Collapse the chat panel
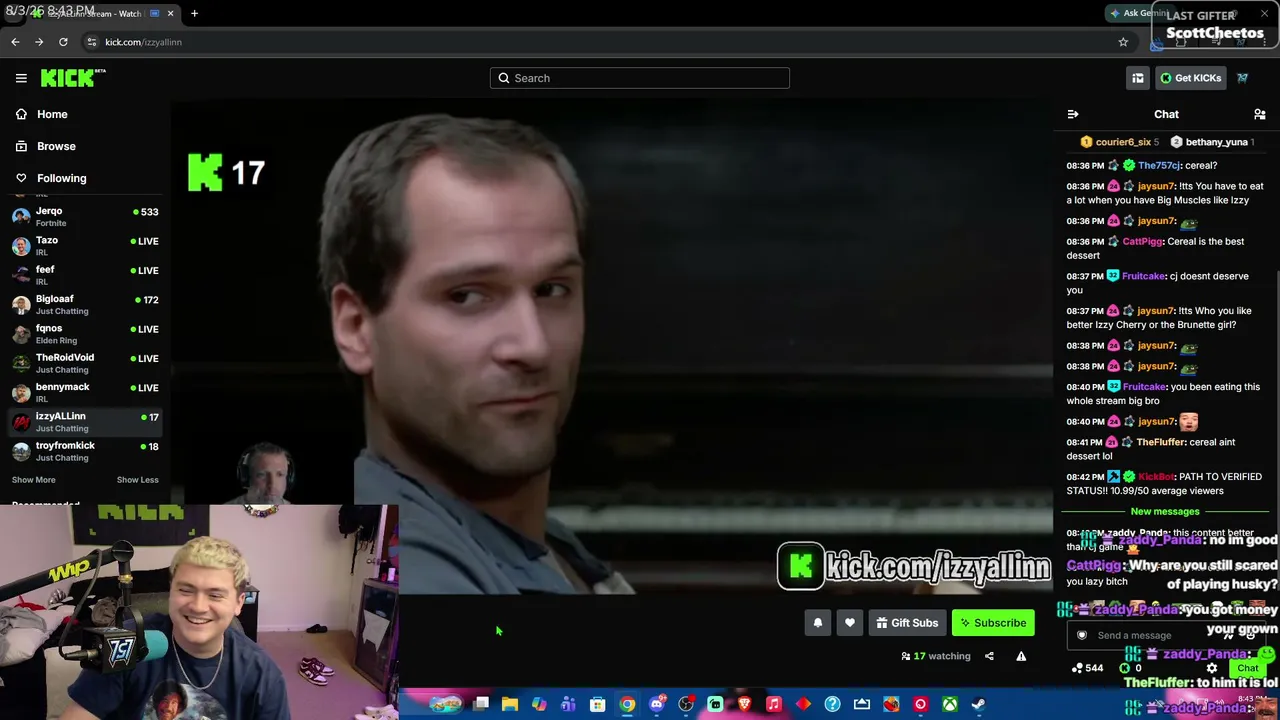 click(1073, 114)
